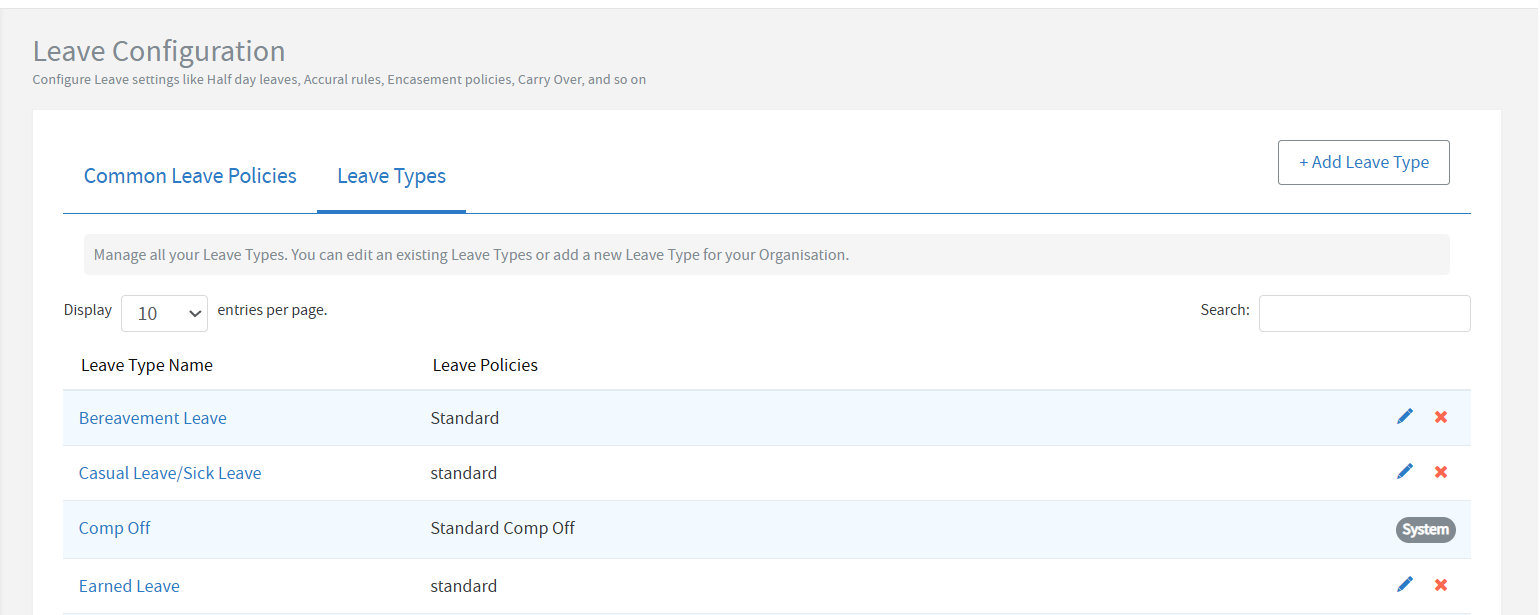Open the Earned Leave link

(x=129, y=586)
